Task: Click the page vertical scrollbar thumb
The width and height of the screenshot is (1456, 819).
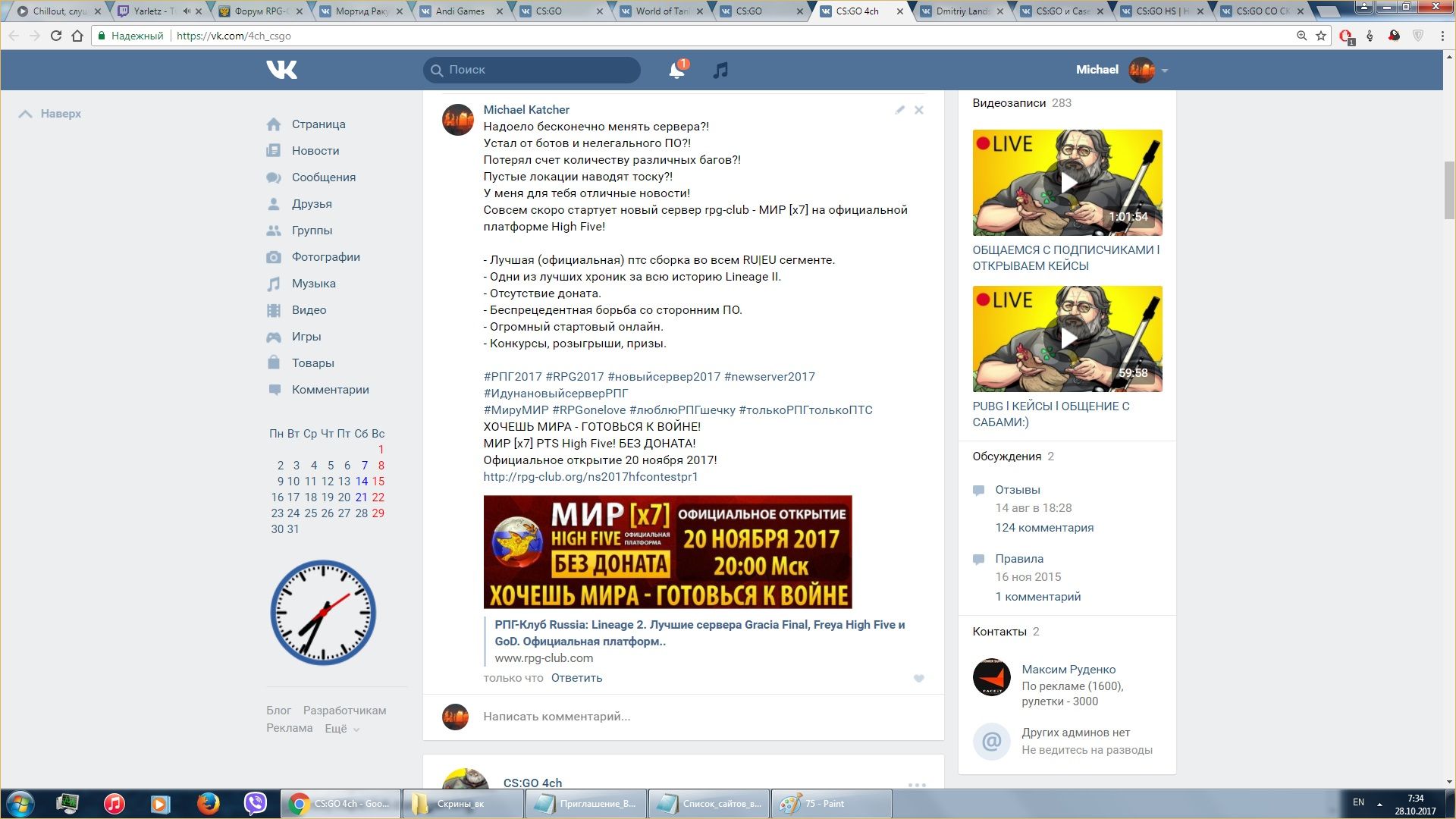Action: (1449, 190)
